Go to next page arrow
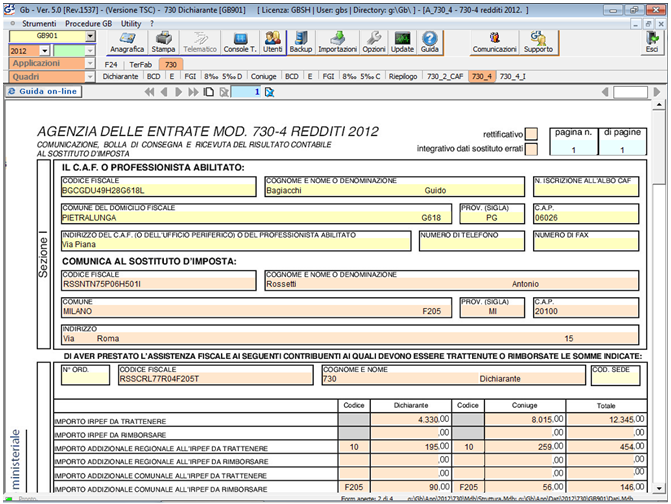 178,92
